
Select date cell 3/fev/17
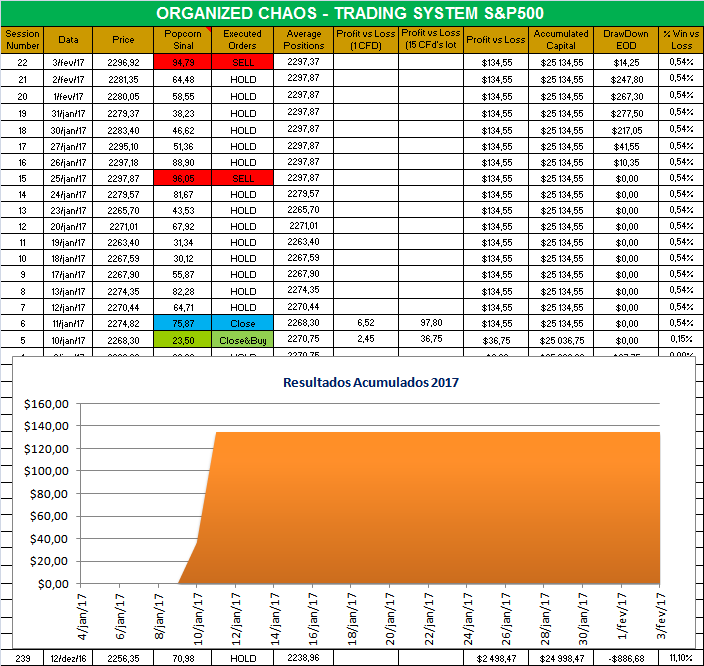68,62
